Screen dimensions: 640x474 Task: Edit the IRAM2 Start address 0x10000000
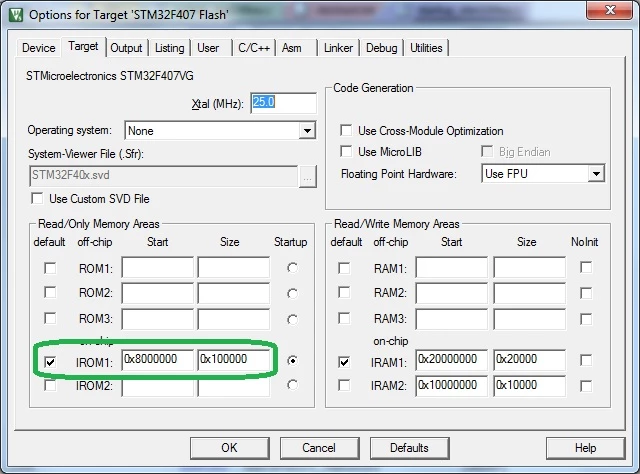[452, 386]
